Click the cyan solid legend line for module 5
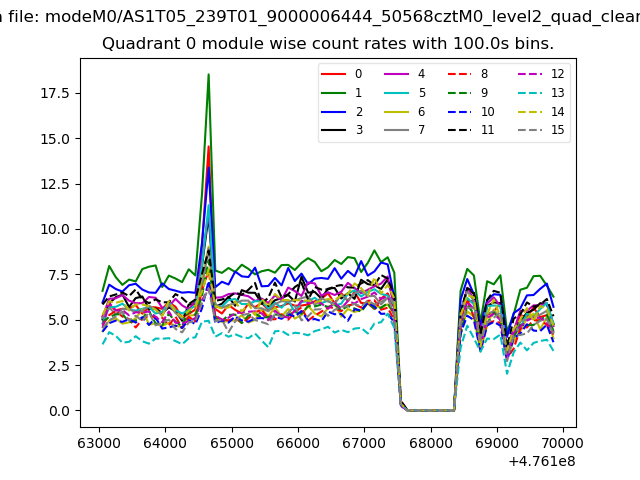This screenshot has width=640, height=480. pos(394,93)
